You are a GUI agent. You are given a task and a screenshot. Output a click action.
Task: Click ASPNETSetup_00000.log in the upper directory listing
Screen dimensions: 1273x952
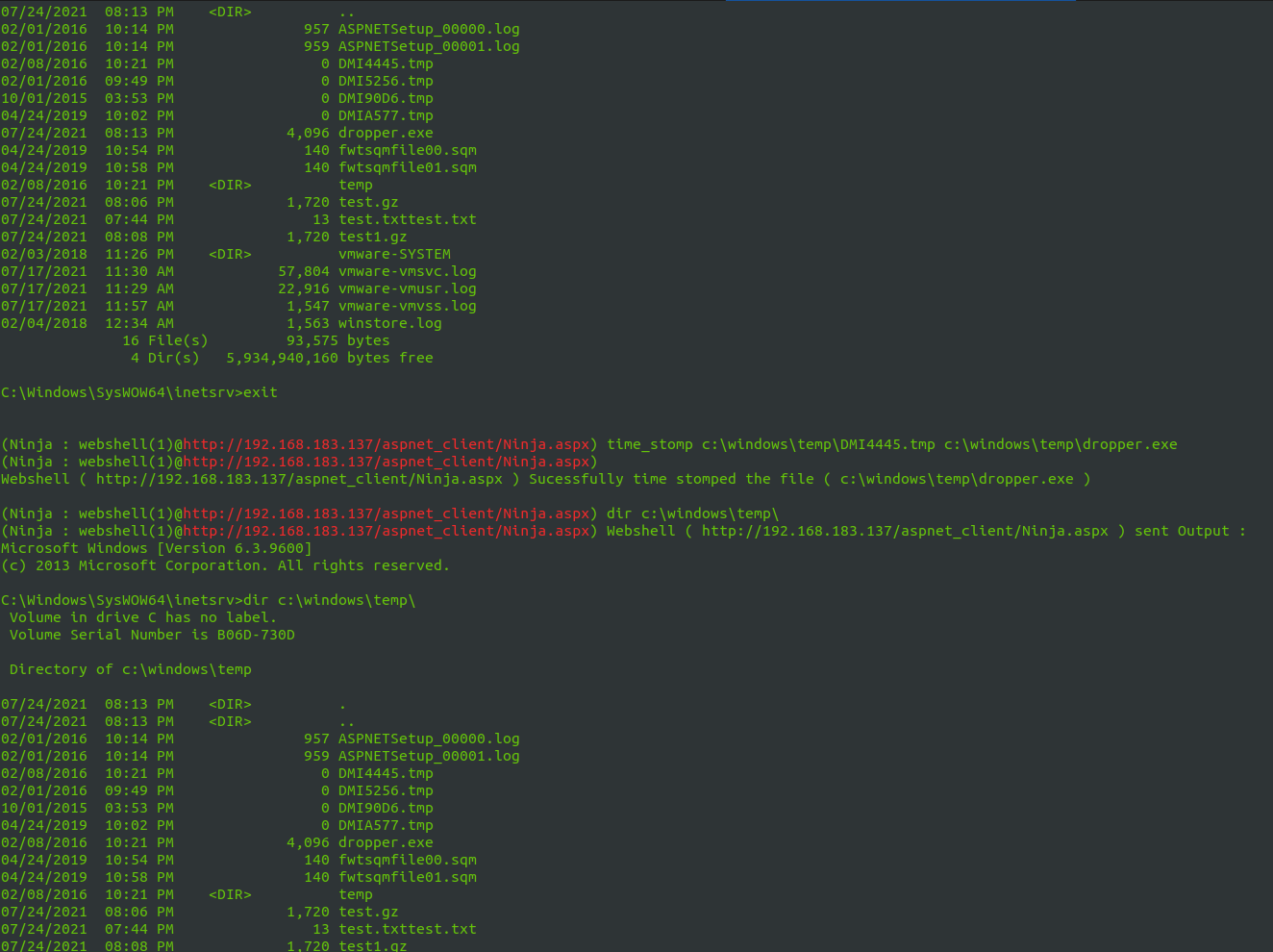429,29
